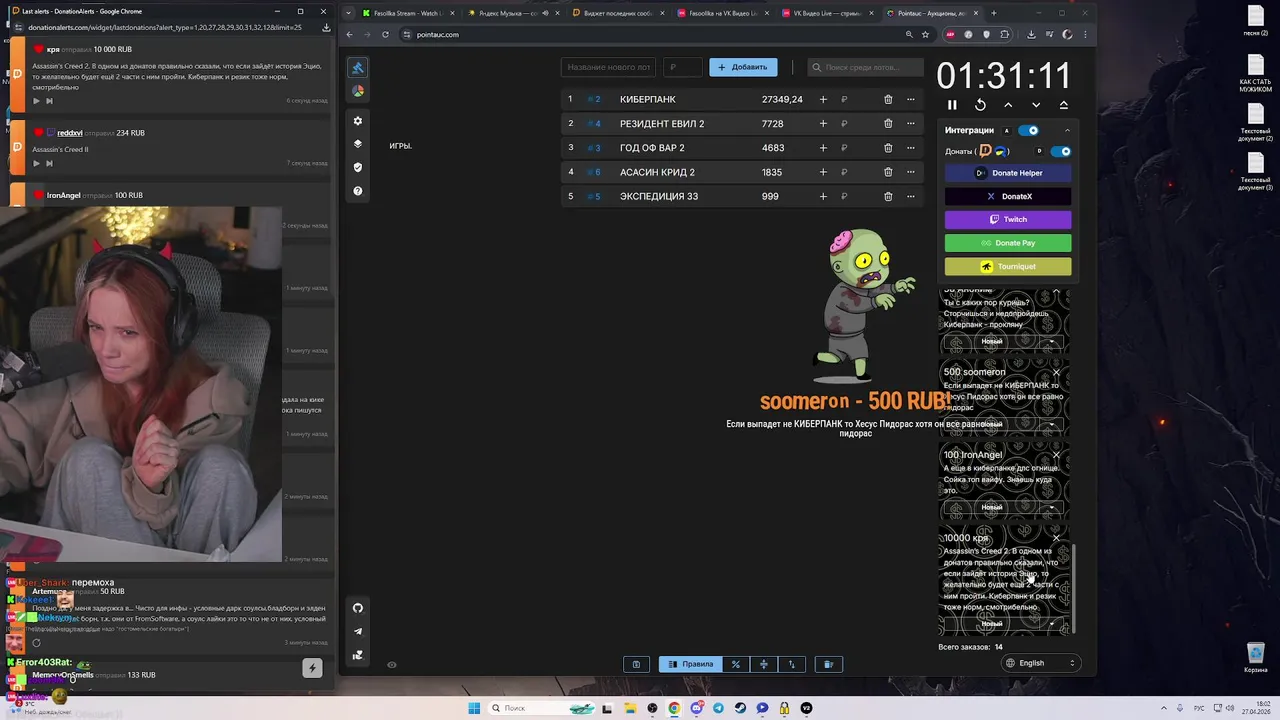Reset the auction timer
Image resolution: width=1280 pixels, height=720 pixels.
(x=980, y=105)
